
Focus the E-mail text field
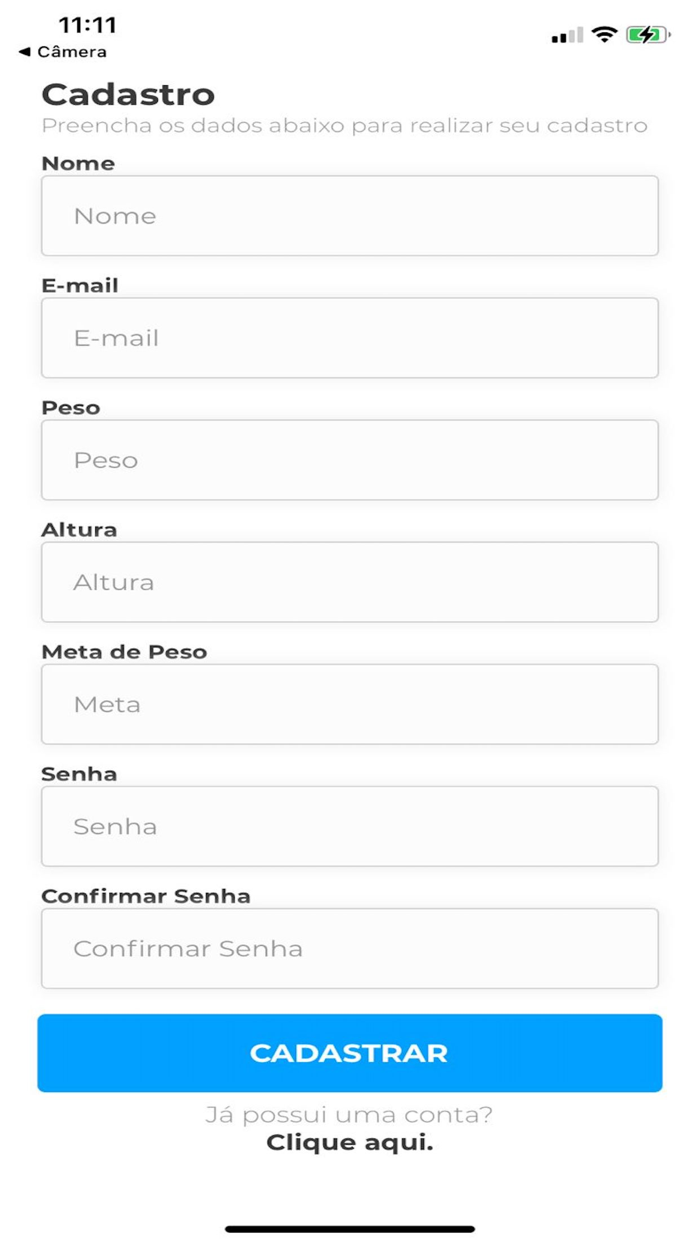click(x=349, y=337)
